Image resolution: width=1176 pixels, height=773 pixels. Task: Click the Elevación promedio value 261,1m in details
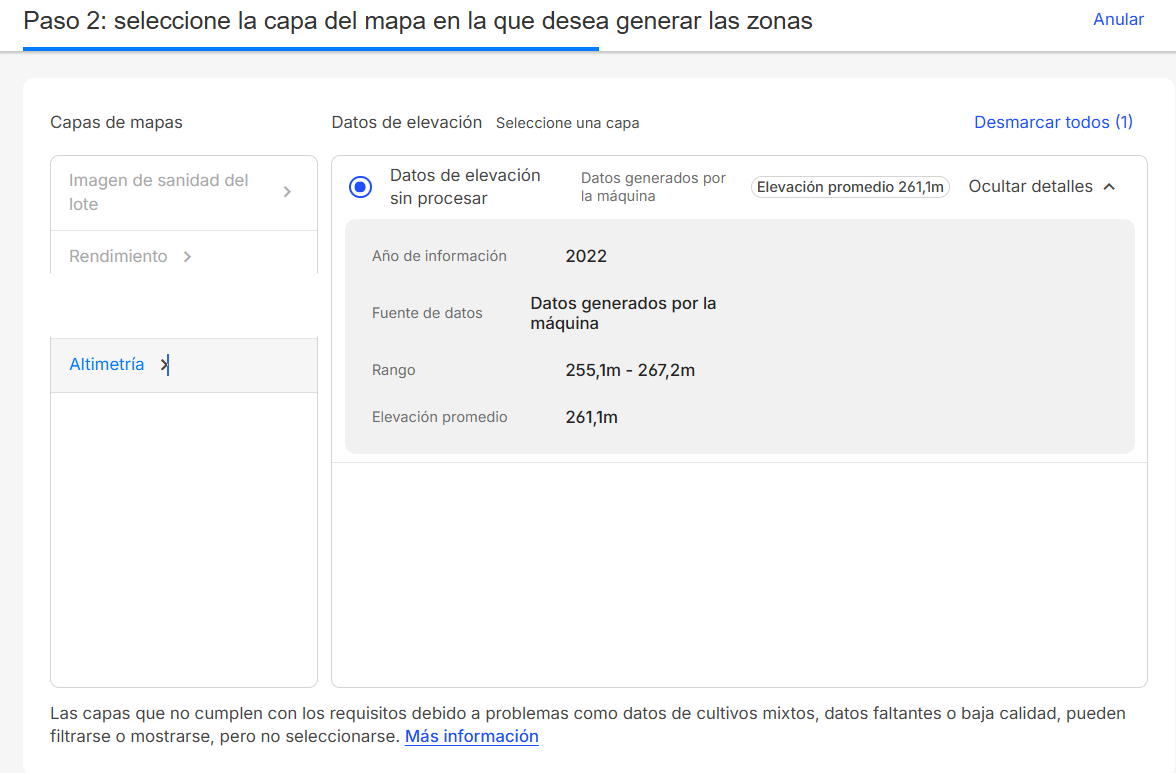click(592, 418)
